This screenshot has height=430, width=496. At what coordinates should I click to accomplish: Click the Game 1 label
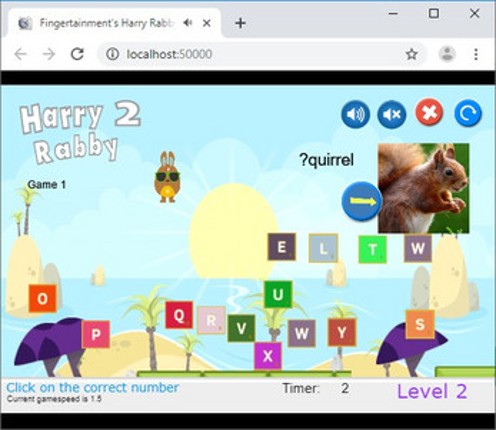(47, 184)
